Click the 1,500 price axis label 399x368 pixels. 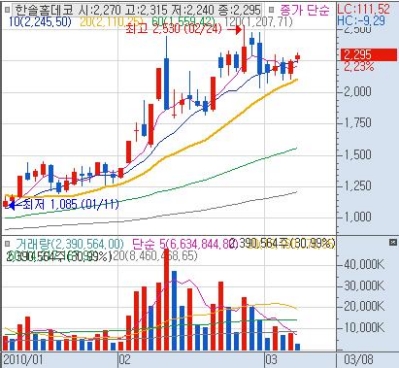point(357,154)
